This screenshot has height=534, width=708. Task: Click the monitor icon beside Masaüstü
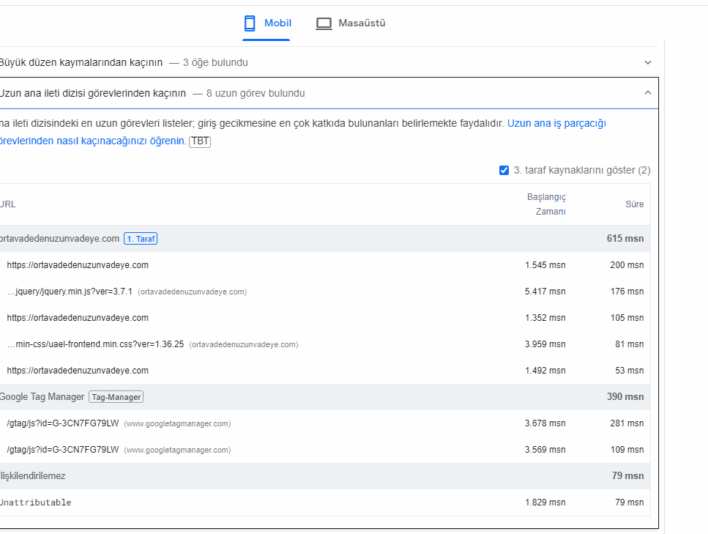pyautogui.click(x=324, y=23)
